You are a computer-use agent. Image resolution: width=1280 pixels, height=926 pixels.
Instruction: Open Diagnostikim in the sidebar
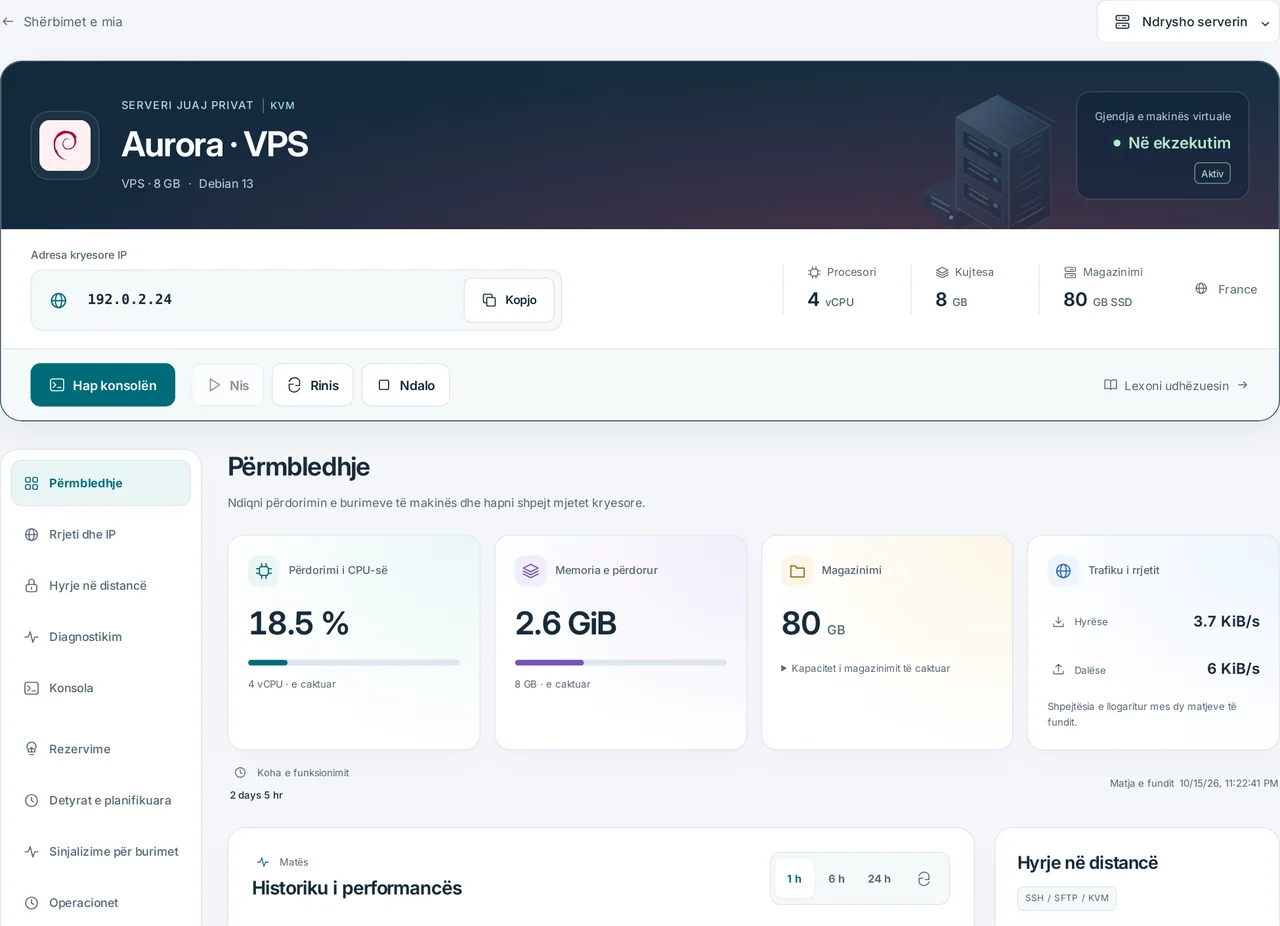click(101, 636)
